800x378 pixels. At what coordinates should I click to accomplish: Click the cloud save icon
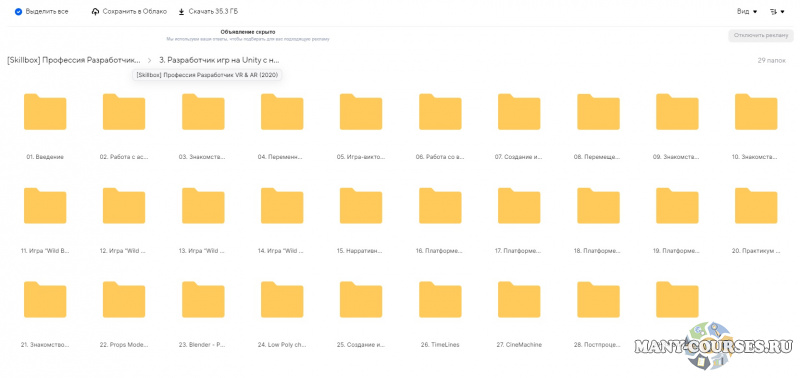95,12
